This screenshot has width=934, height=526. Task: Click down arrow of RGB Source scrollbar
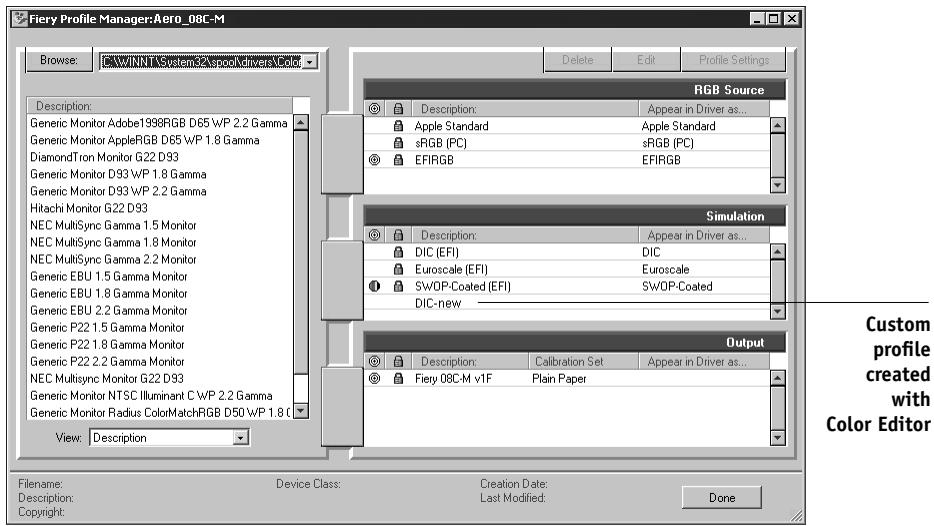click(777, 185)
